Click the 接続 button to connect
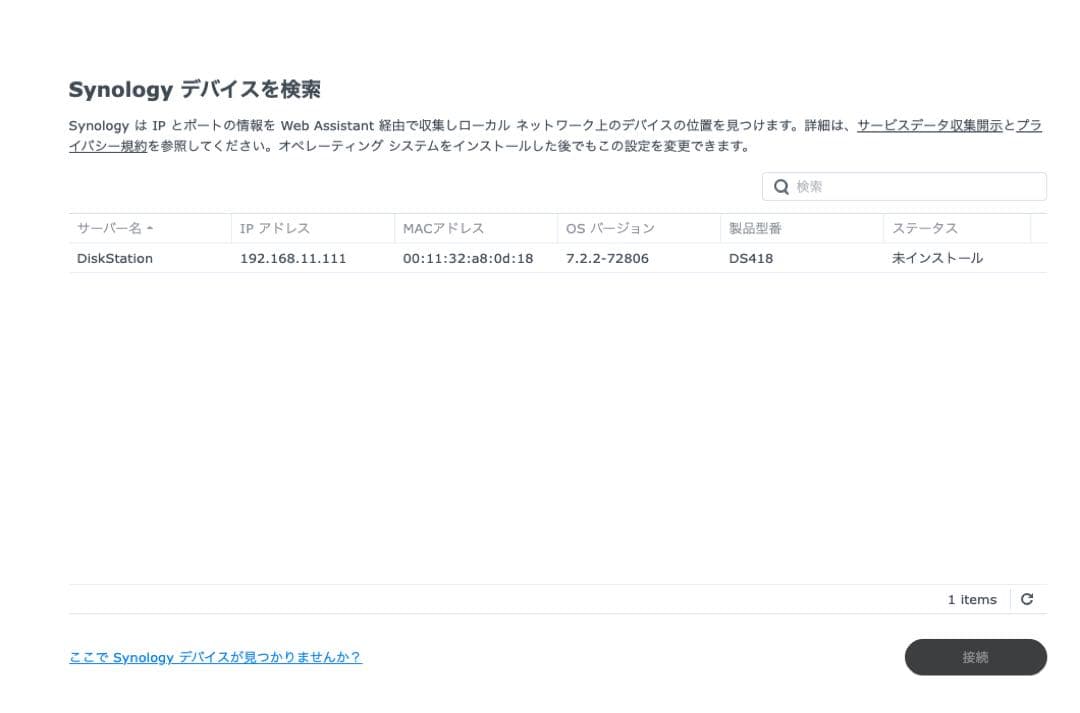Image resolution: width=1080 pixels, height=713 pixels. coord(975,657)
